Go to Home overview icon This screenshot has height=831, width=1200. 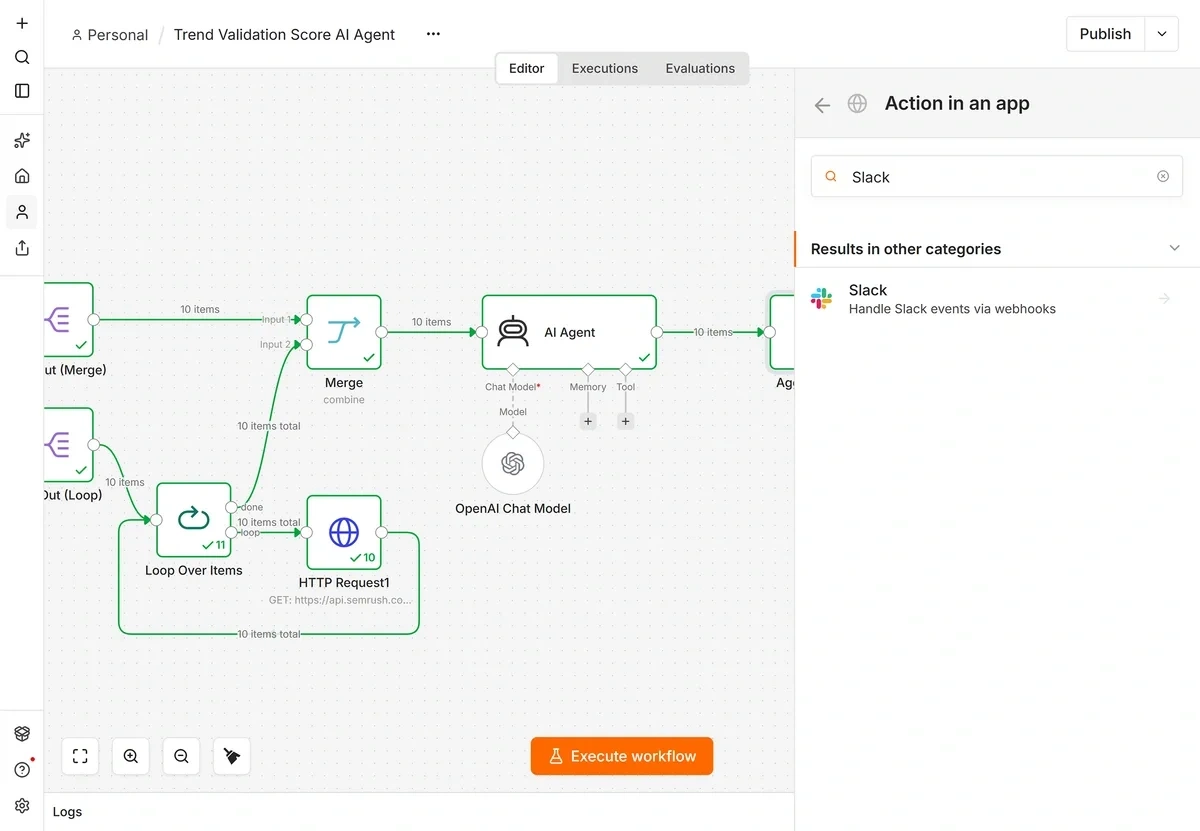[22, 176]
